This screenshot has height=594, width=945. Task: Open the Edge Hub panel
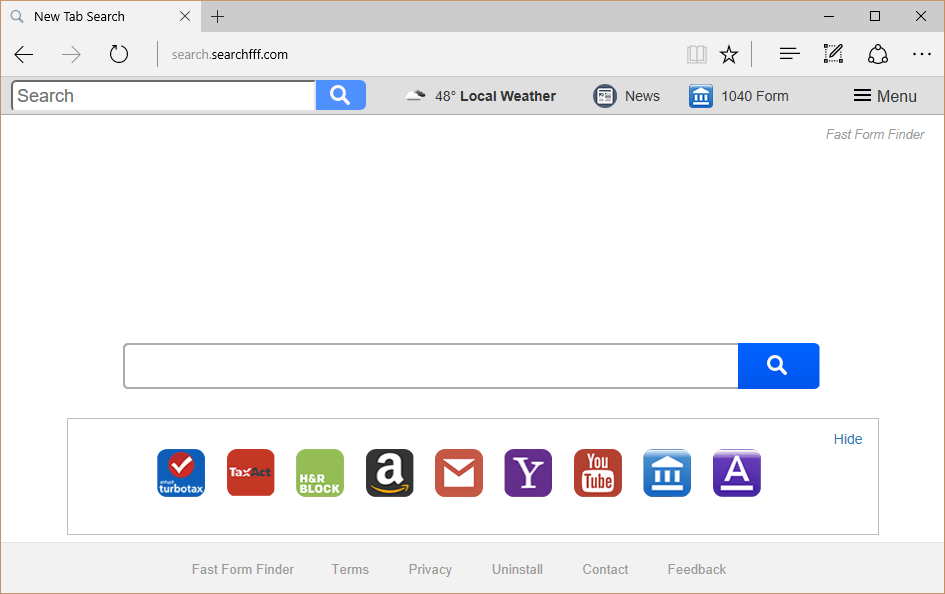pyautogui.click(x=789, y=54)
